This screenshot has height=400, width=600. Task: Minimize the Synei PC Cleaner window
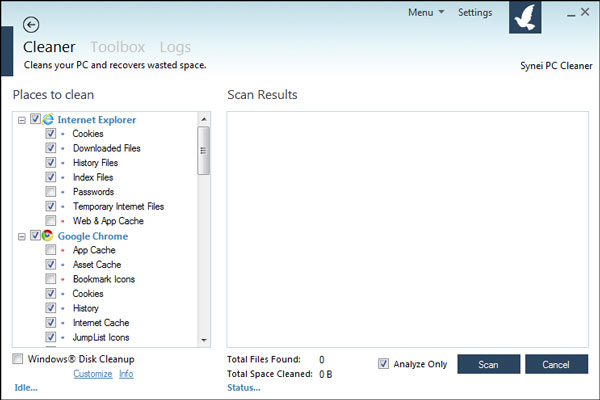tap(571, 14)
